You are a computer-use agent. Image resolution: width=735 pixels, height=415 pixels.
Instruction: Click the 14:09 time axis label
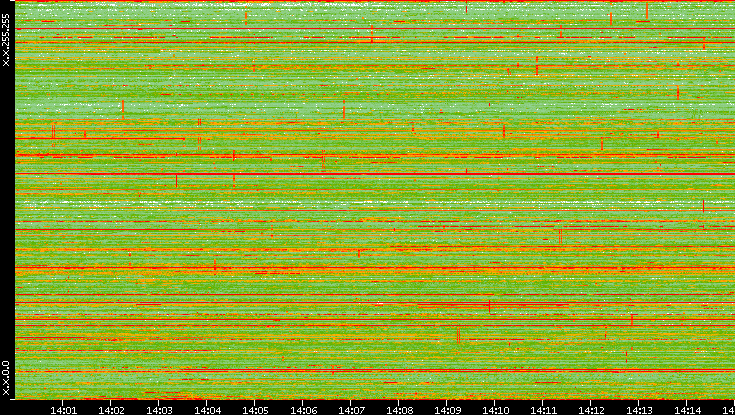[x=447, y=410]
